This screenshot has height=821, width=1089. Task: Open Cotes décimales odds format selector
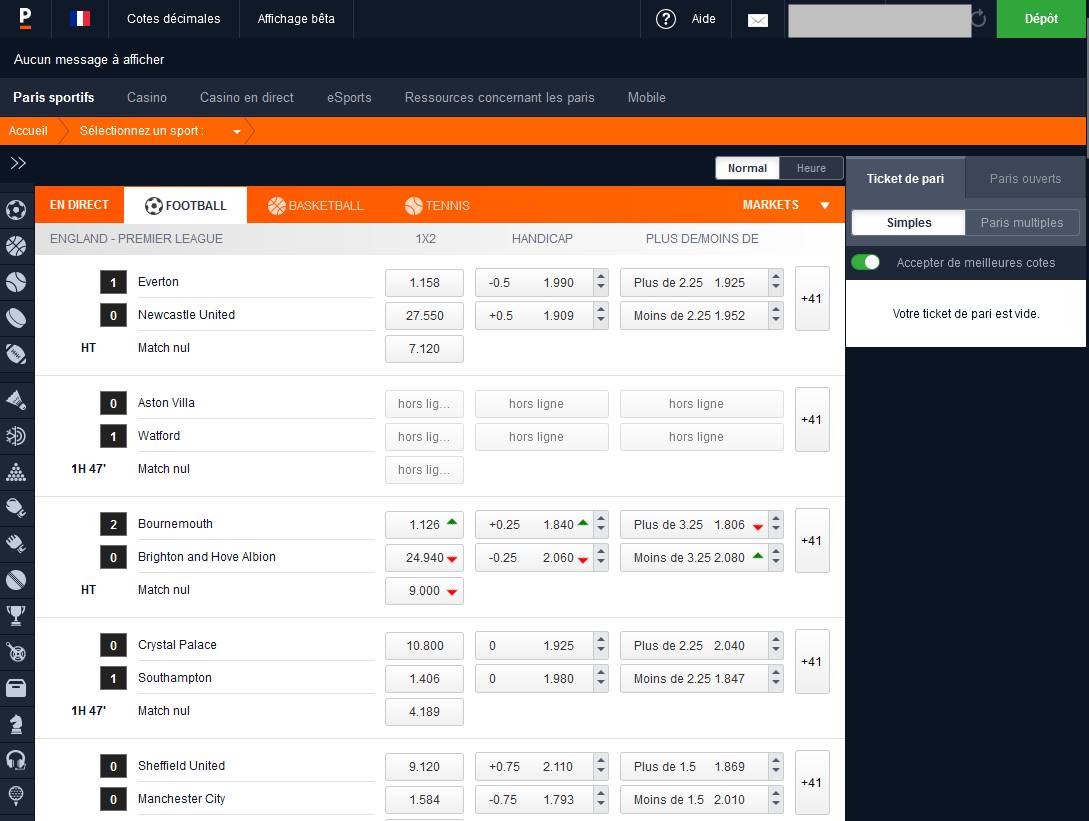click(174, 19)
